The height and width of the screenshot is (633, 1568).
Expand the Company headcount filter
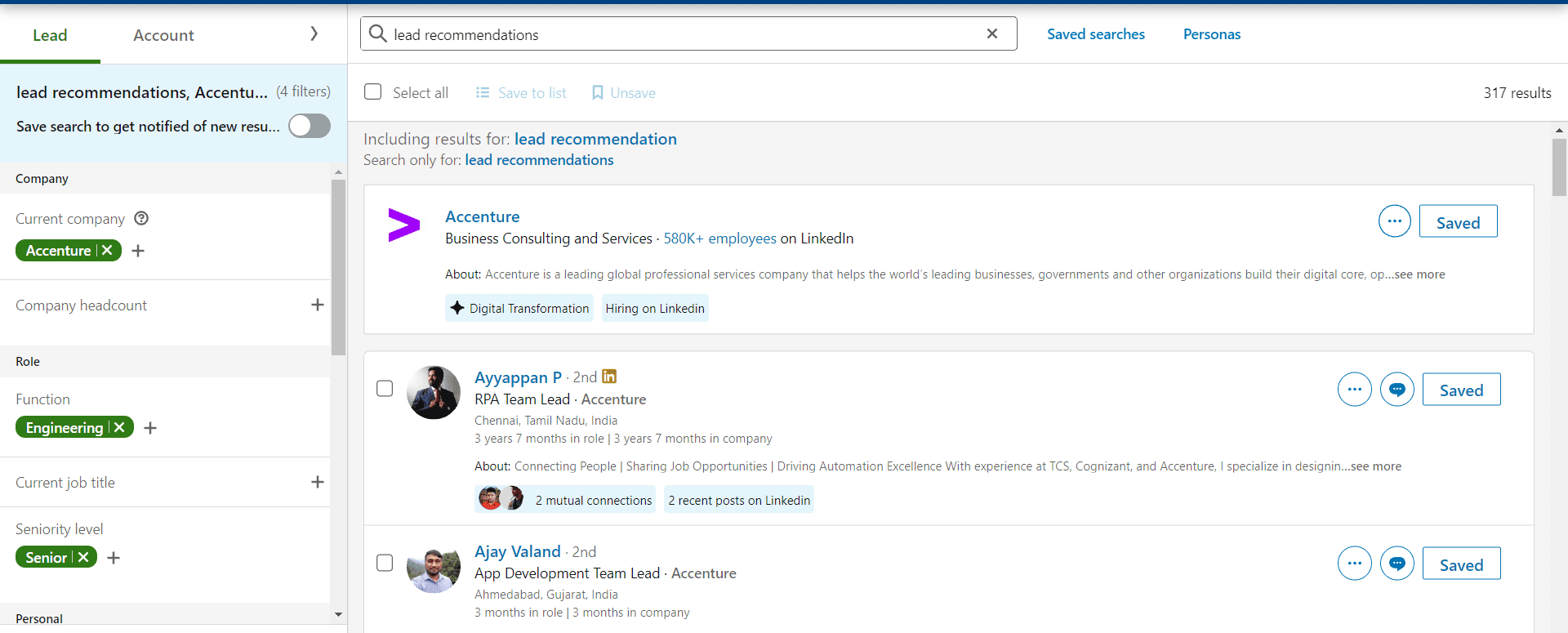(x=318, y=305)
